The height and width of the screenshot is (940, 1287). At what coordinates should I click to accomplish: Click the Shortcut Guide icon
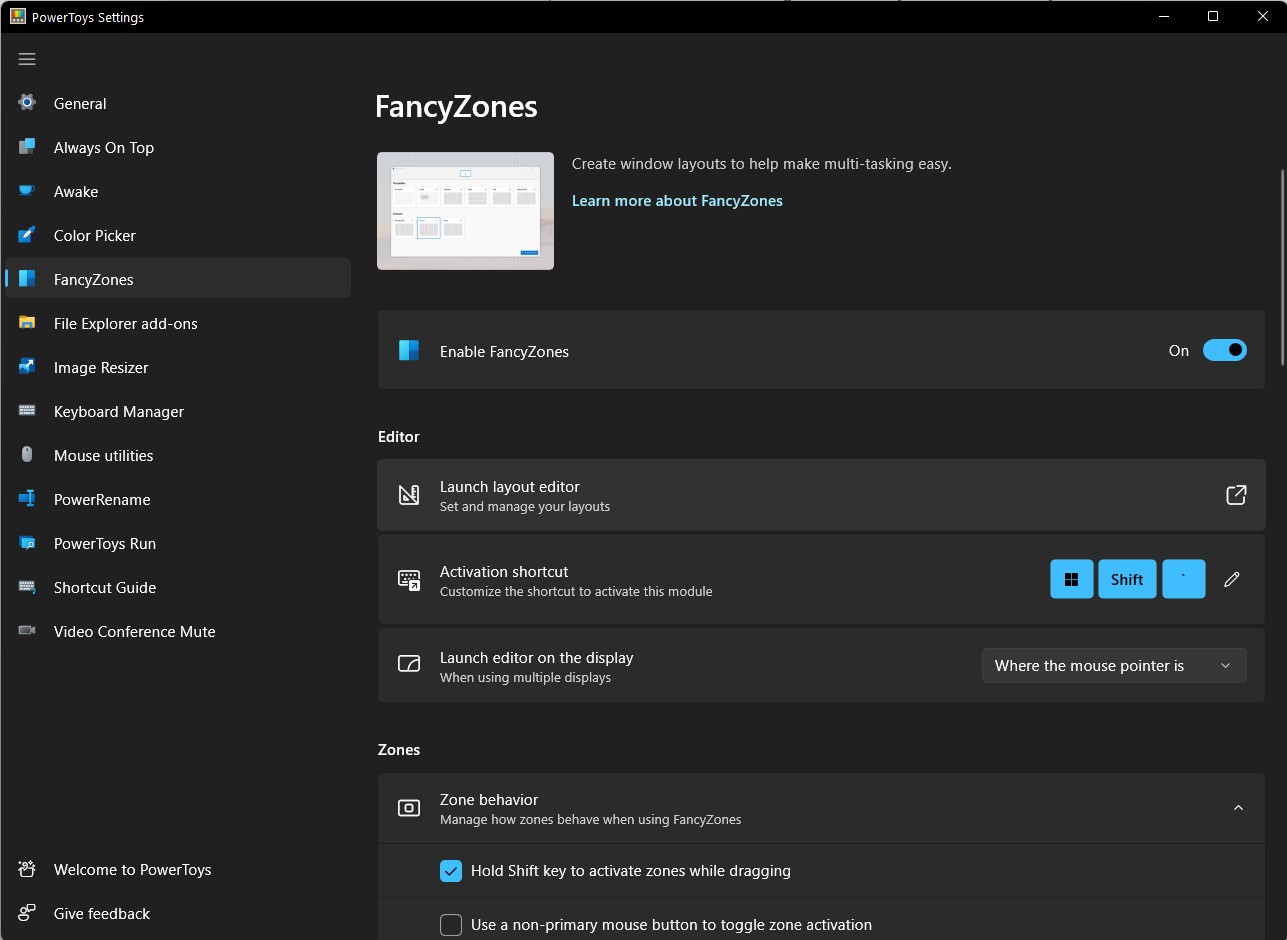pos(27,587)
